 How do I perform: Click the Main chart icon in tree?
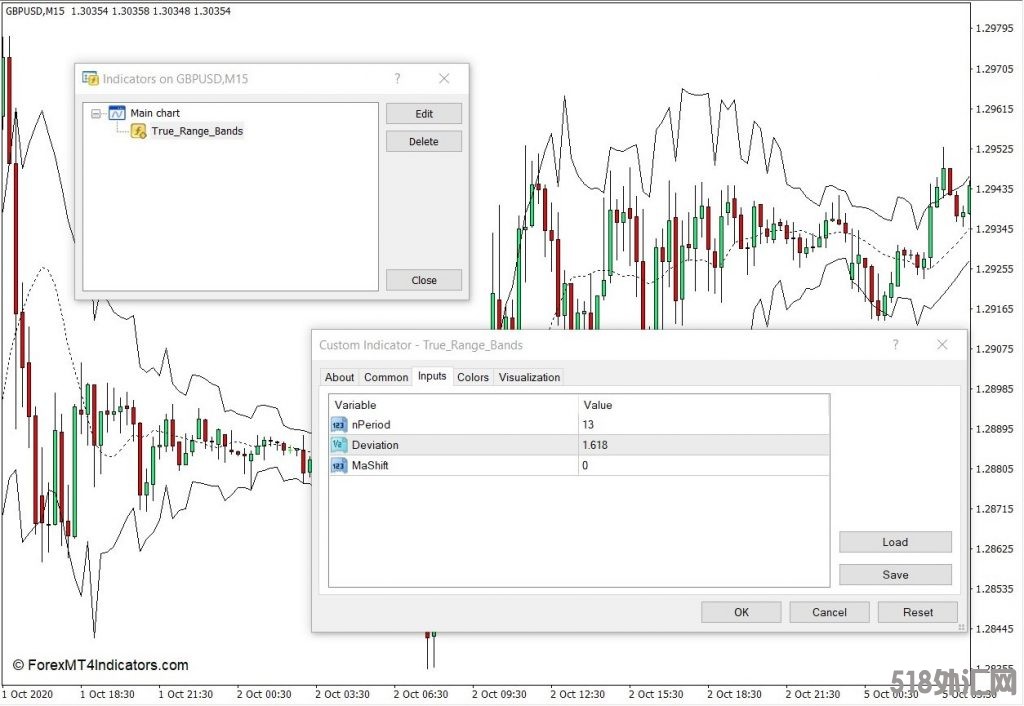pyautogui.click(x=117, y=113)
